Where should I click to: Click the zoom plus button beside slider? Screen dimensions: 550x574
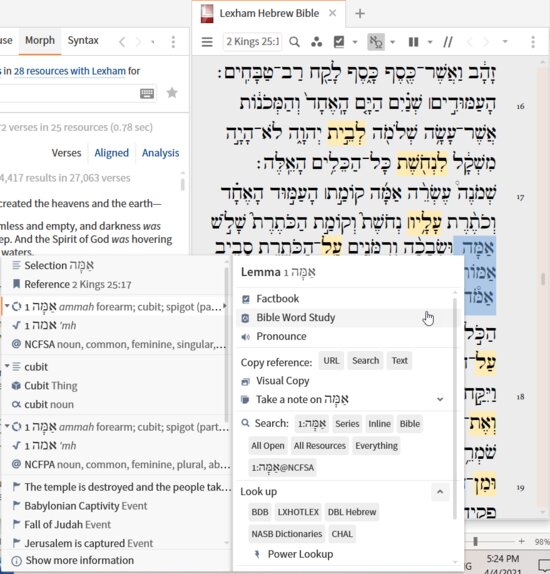click(521, 541)
